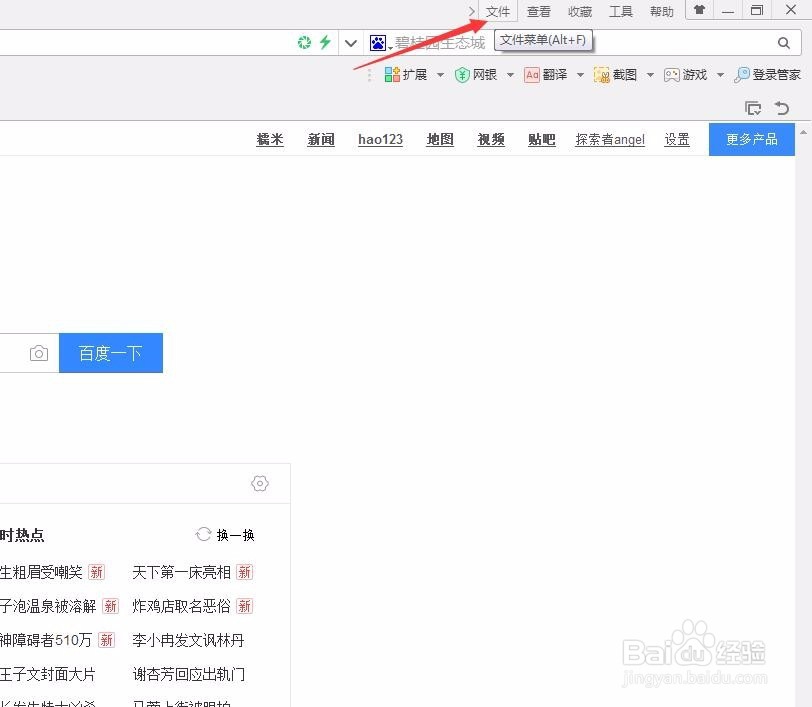The width and height of the screenshot is (812, 707).
Task: Expand the 游戏 dropdown arrow
Action: pyautogui.click(x=720, y=75)
